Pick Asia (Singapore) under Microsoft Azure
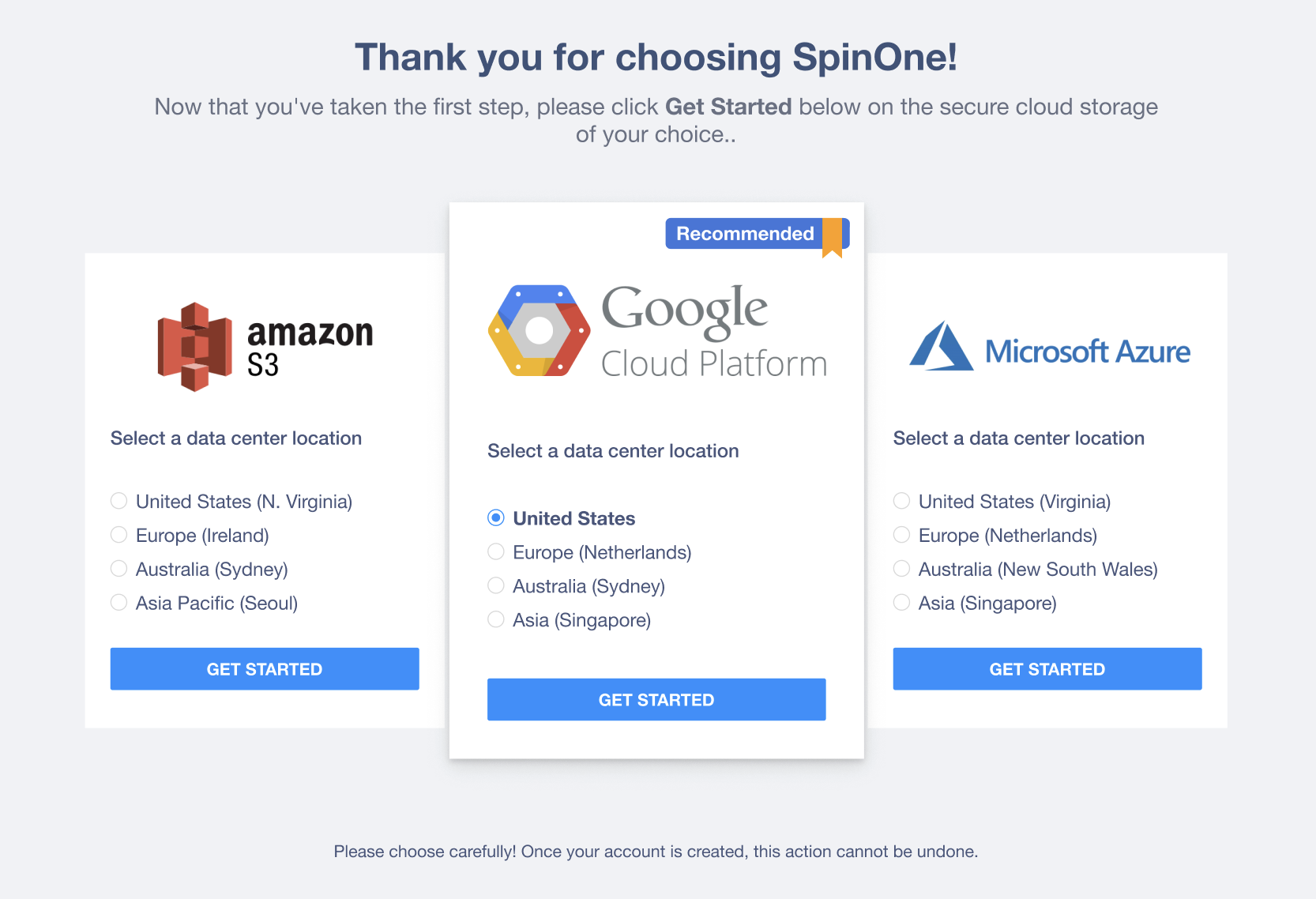 901,603
